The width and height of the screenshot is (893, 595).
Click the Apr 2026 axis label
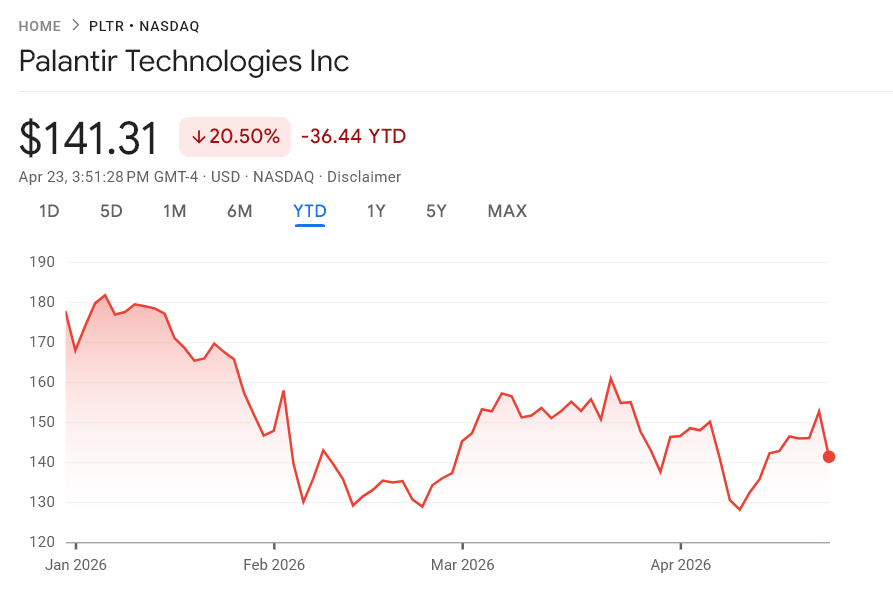tap(680, 564)
